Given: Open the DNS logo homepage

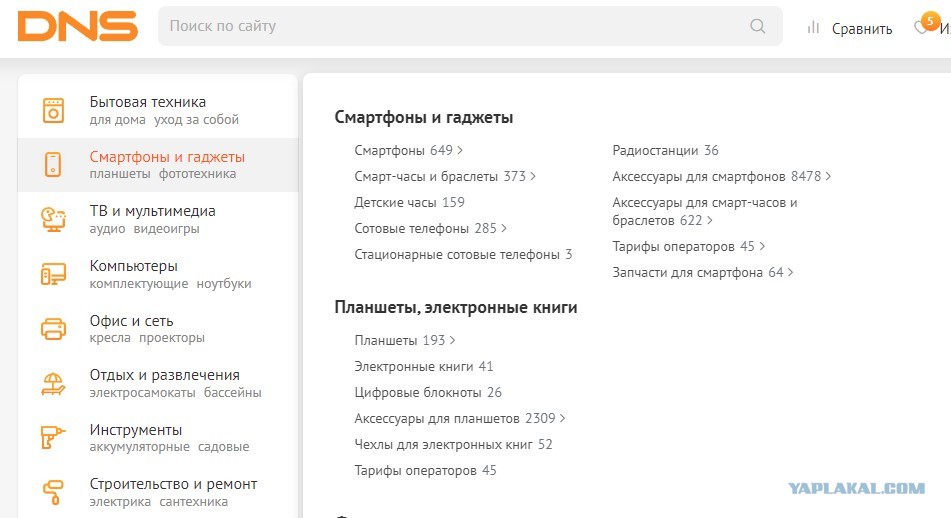Looking at the screenshot, I should point(78,27).
